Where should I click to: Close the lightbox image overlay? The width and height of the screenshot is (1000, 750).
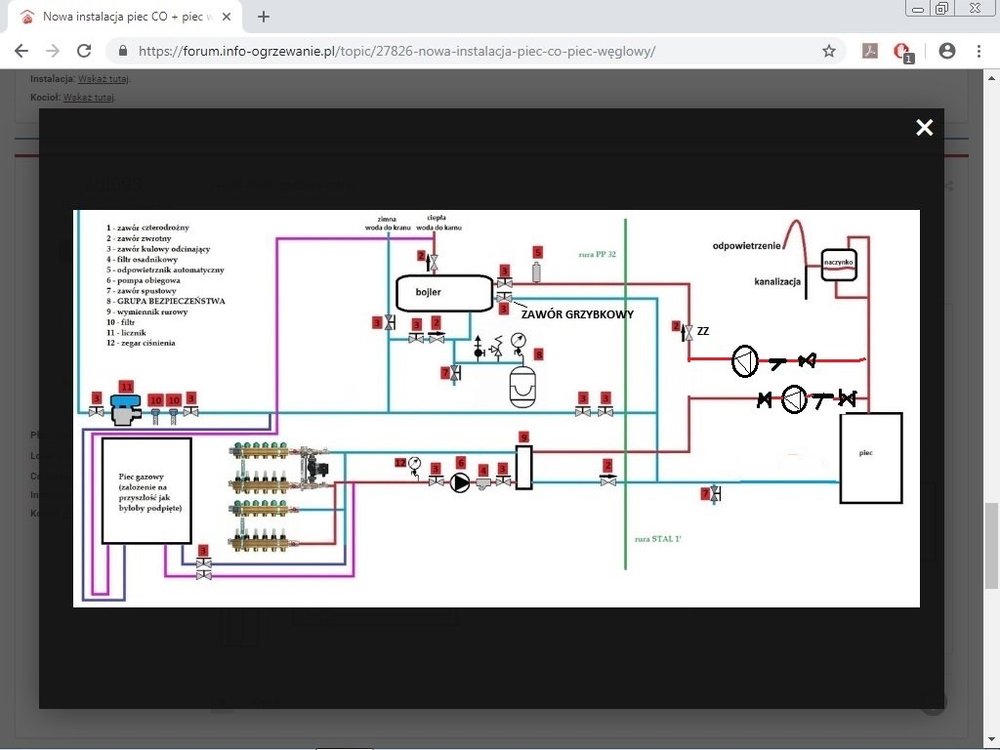pos(924,127)
